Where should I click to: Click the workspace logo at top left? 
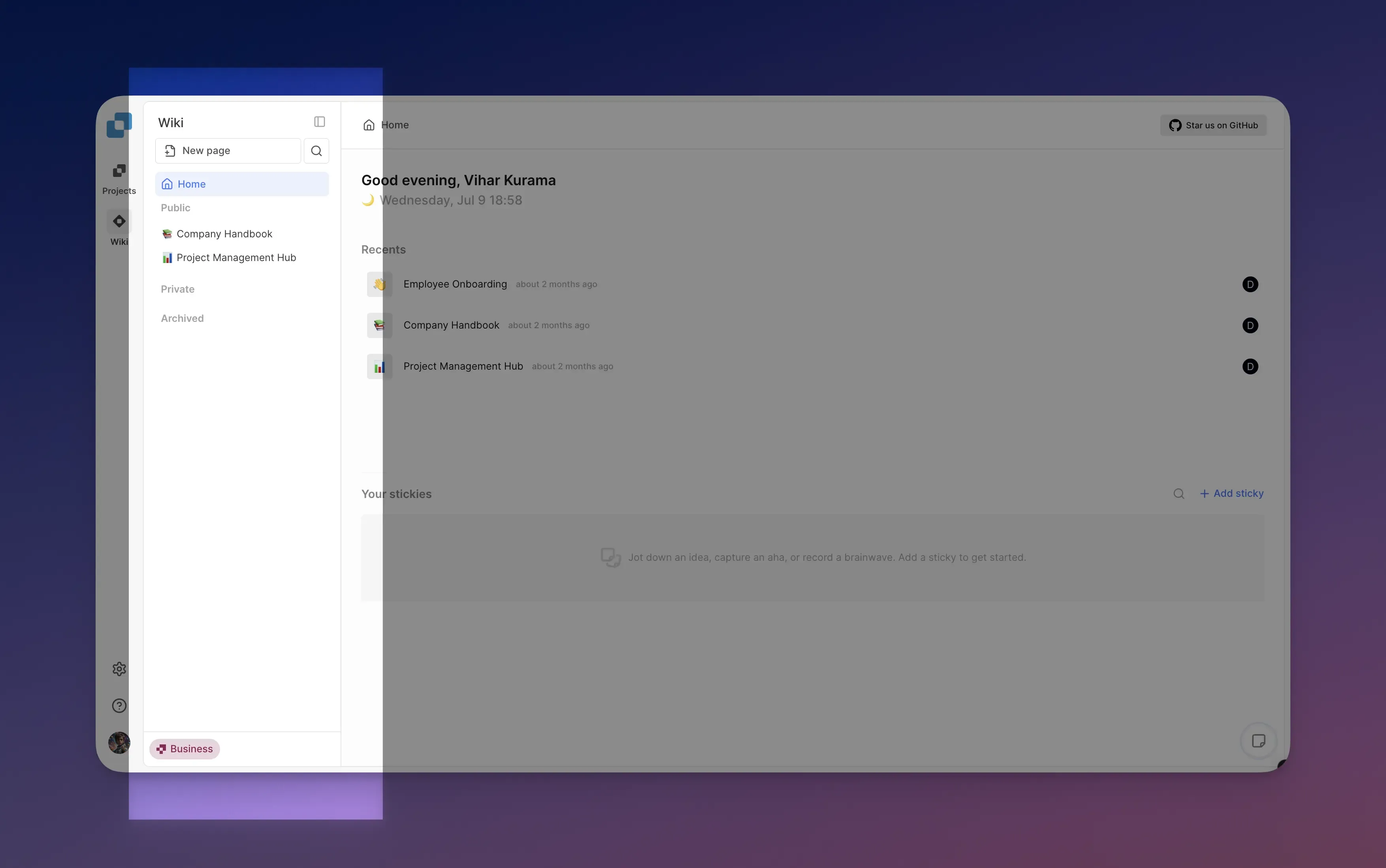(119, 125)
